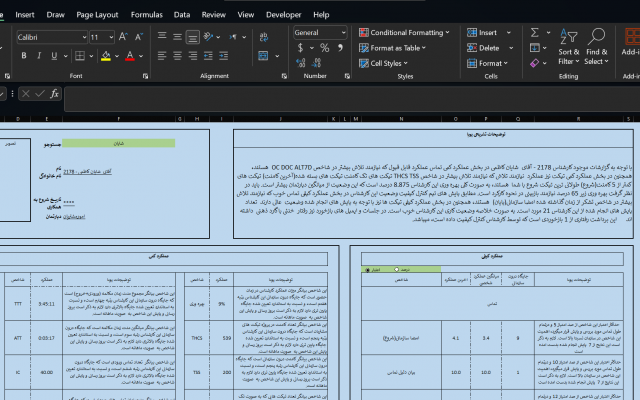Click the AutoSum sigma icon

[534, 32]
